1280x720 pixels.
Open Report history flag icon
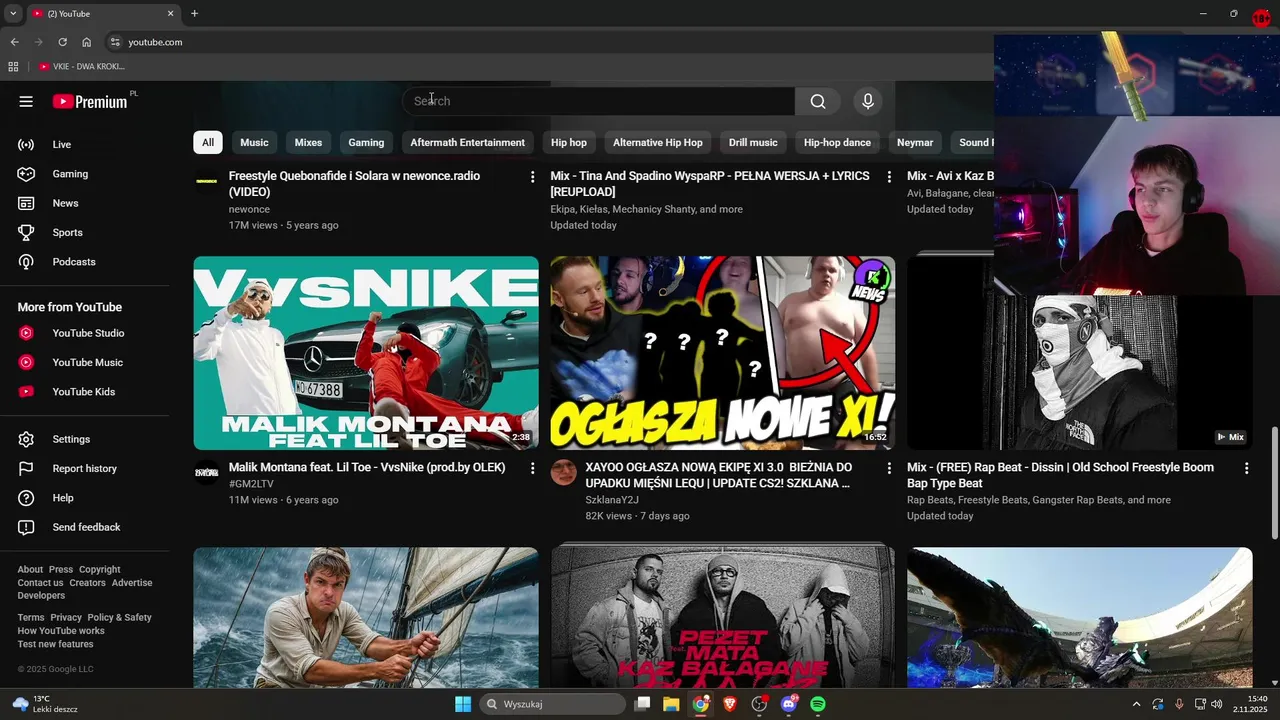[x=26, y=469]
